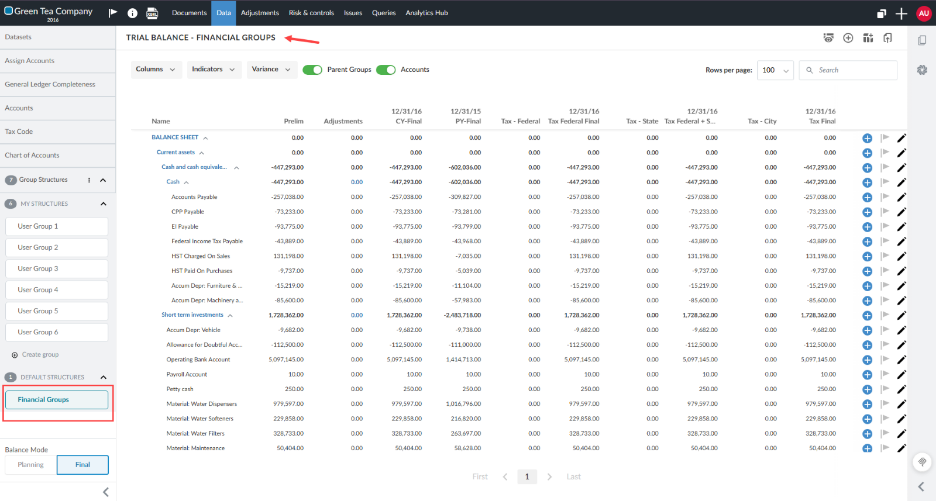Click page 1 in pagination
936x501 pixels.
(x=526, y=477)
